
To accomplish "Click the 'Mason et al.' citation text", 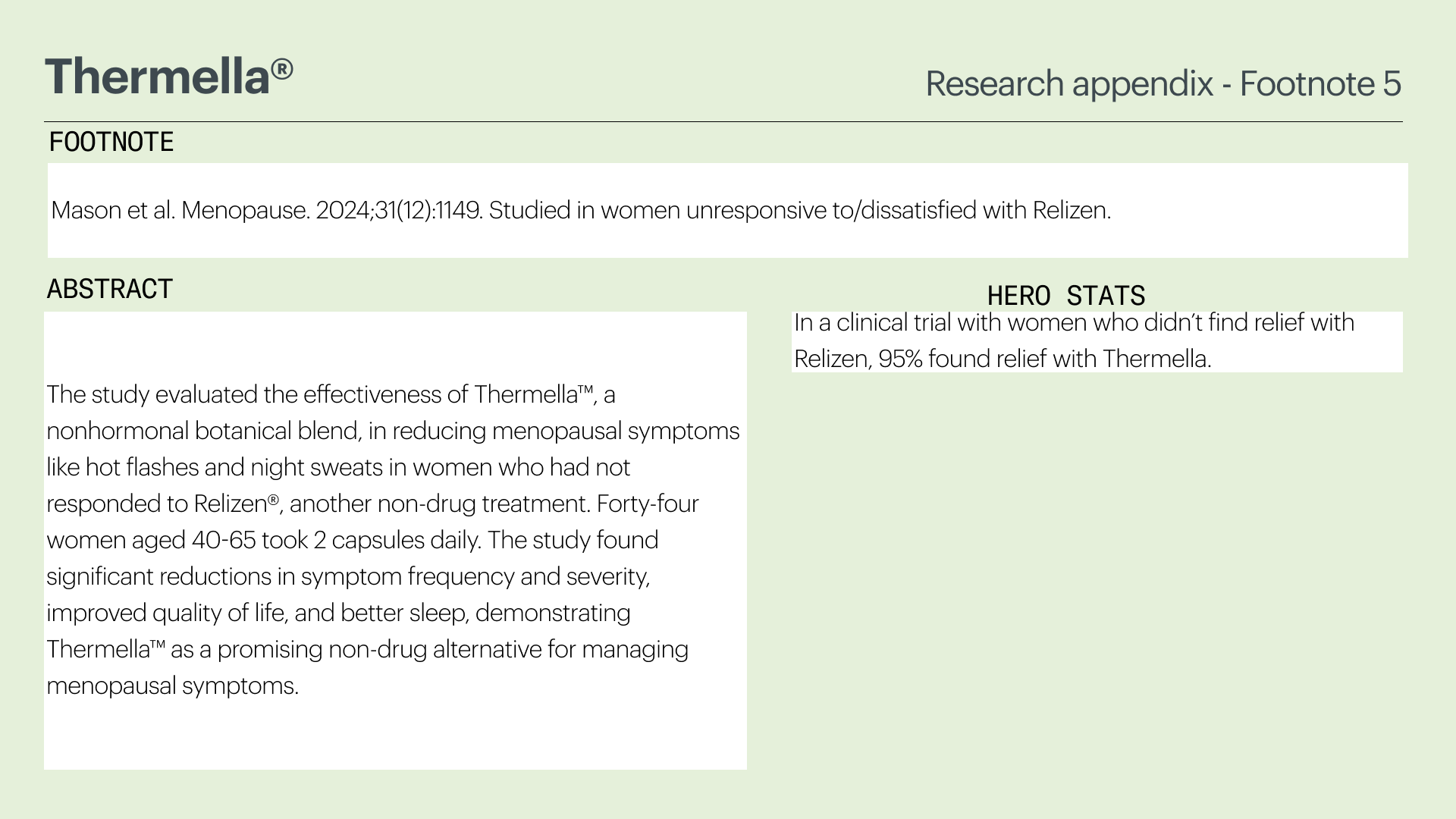I will [113, 210].
